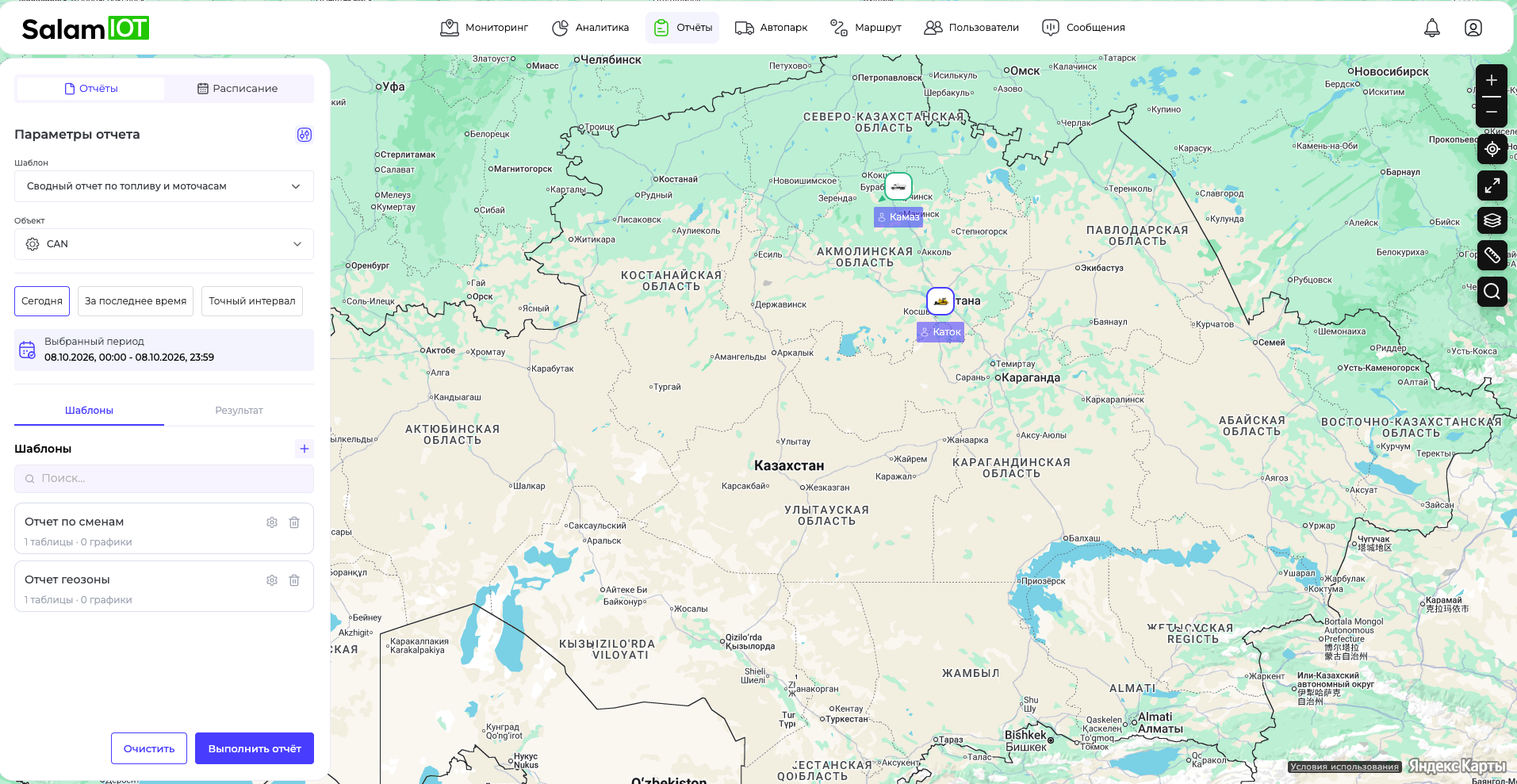Click the Очистить button
Image resolution: width=1517 pixels, height=784 pixels.
[149, 748]
